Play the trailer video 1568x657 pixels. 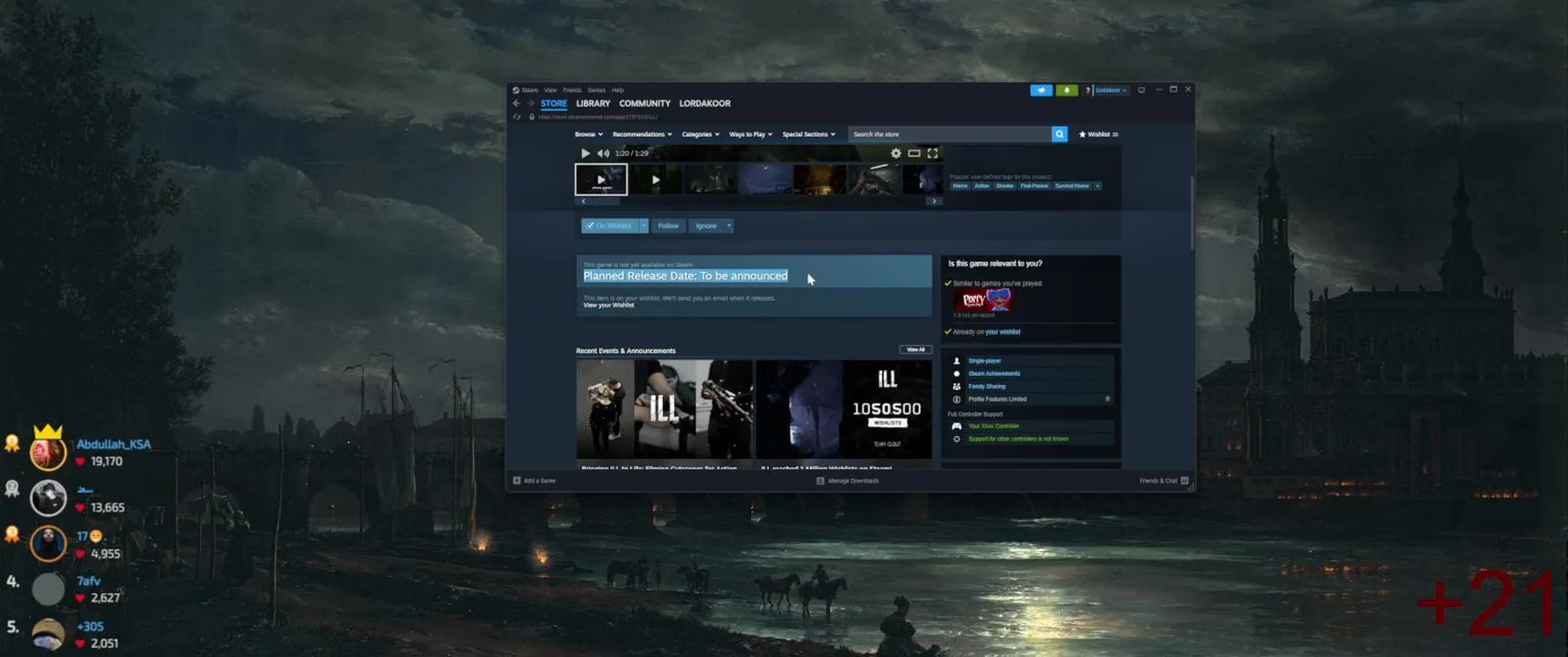[586, 153]
